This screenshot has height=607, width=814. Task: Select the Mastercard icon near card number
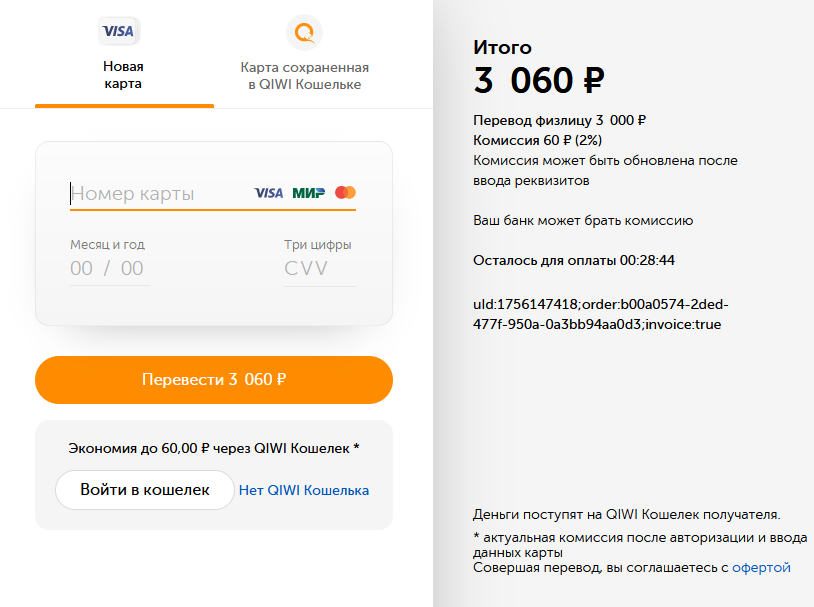point(344,191)
